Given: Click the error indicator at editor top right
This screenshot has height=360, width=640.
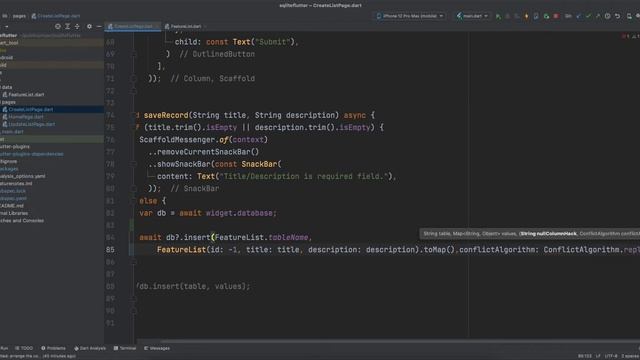Looking at the screenshot, I should 625,36.
